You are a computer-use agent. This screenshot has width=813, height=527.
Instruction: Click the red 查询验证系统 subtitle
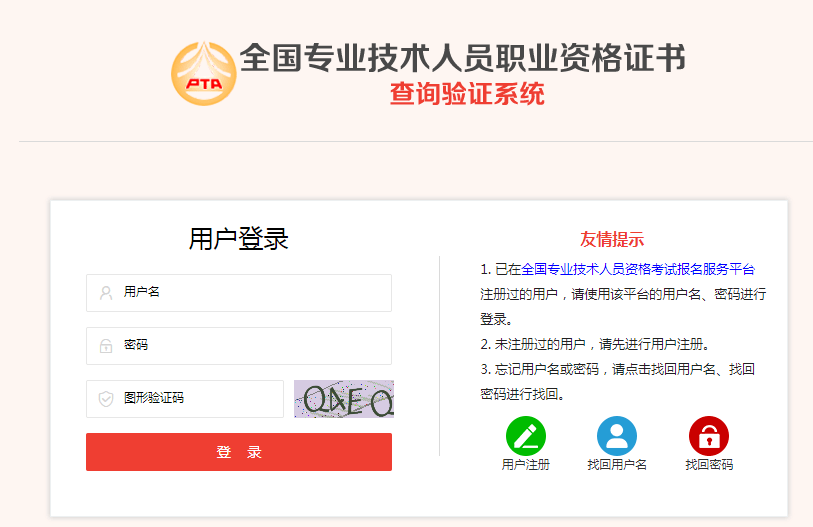(x=467, y=94)
